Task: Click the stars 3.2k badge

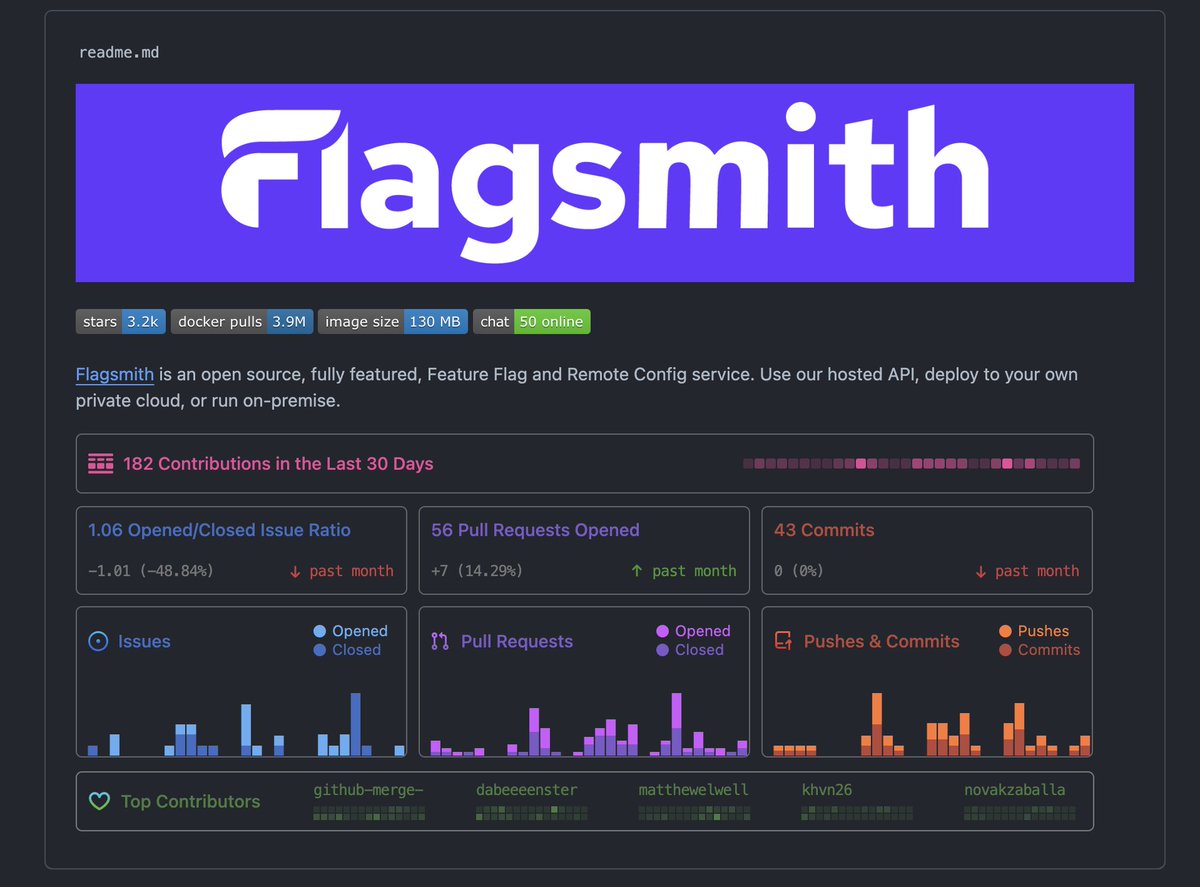Action: pyautogui.click(x=121, y=322)
